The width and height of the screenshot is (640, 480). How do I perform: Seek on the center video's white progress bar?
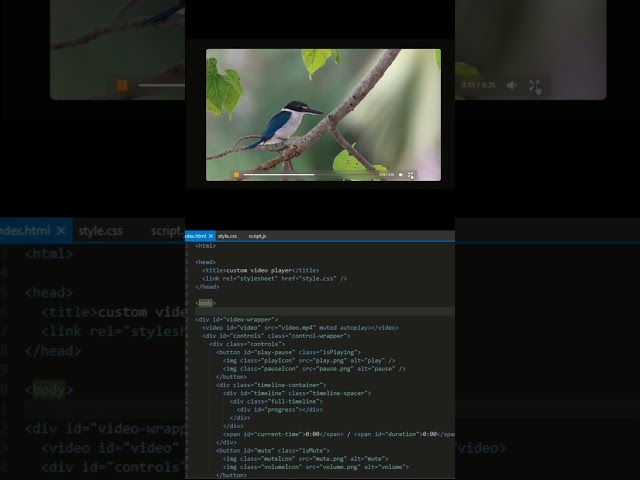tap(309, 175)
